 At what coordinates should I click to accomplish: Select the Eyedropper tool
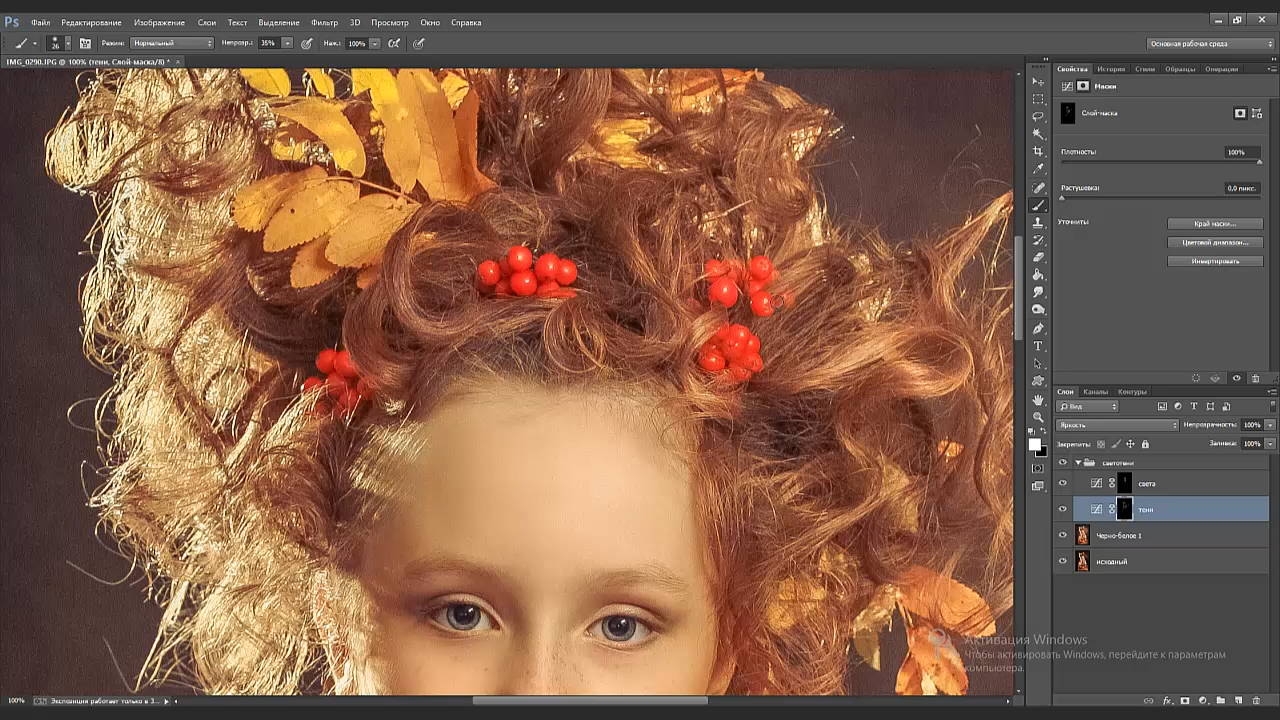tap(1038, 169)
